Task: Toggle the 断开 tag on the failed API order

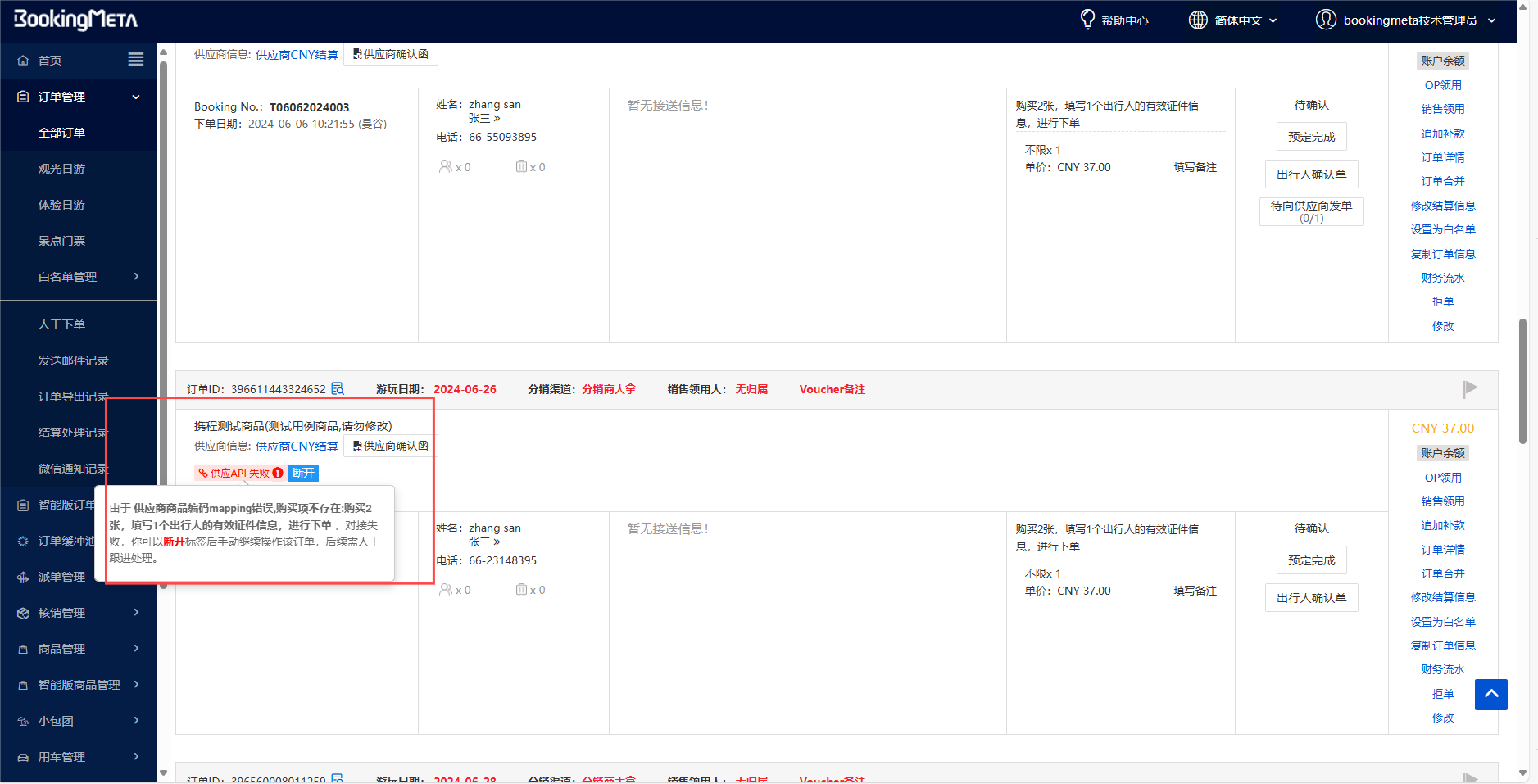Action: (x=303, y=473)
